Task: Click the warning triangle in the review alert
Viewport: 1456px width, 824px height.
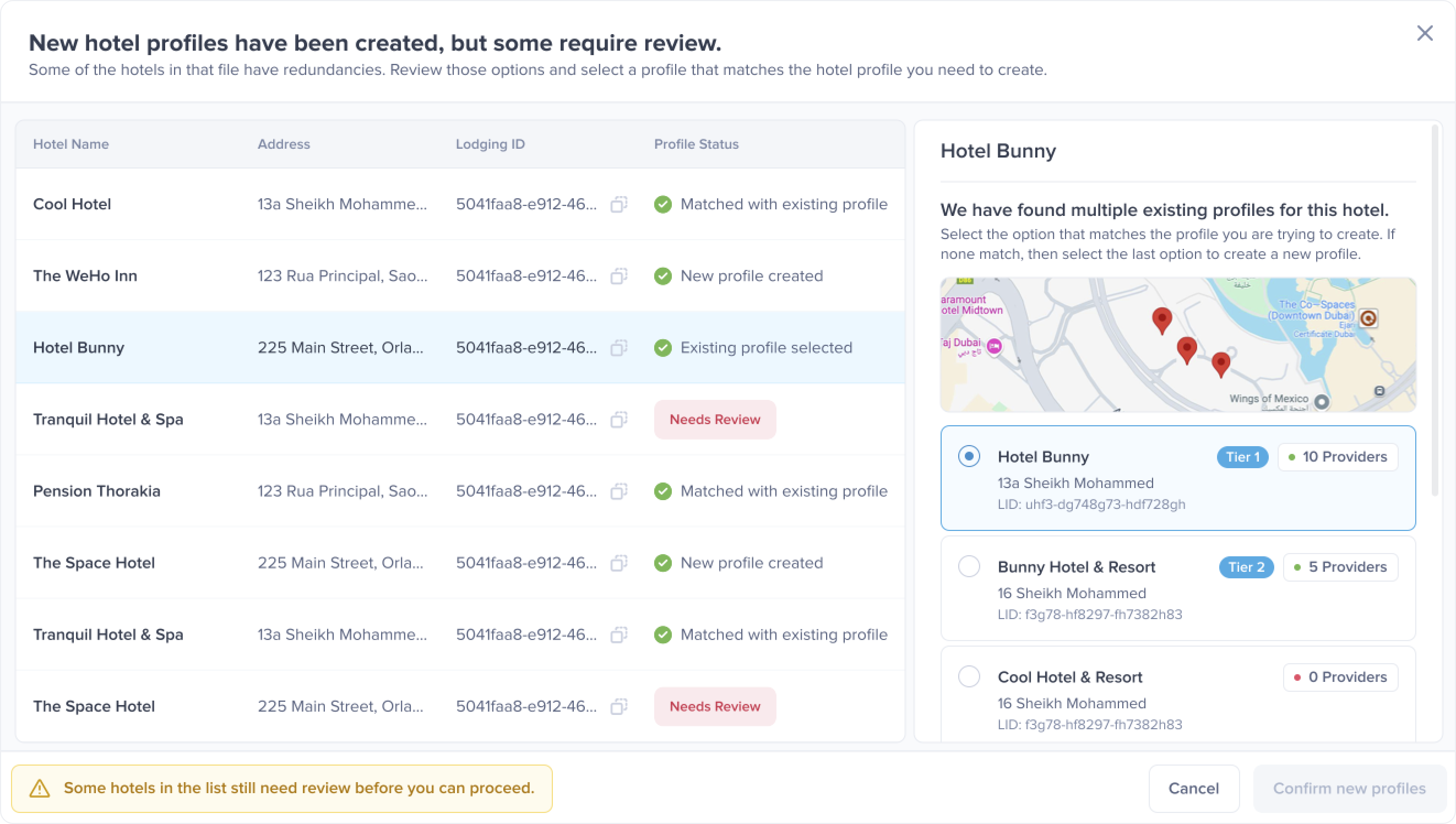Action: pyautogui.click(x=40, y=788)
